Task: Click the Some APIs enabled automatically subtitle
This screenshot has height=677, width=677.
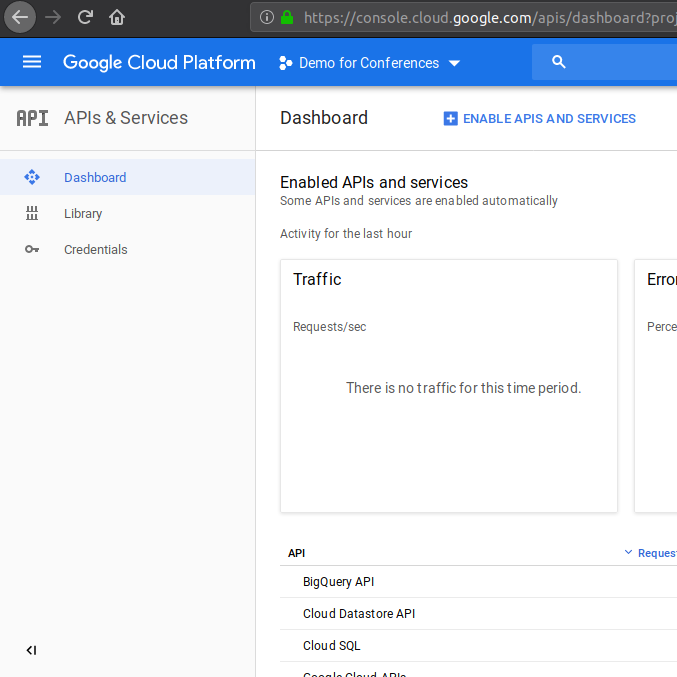Action: point(419,201)
